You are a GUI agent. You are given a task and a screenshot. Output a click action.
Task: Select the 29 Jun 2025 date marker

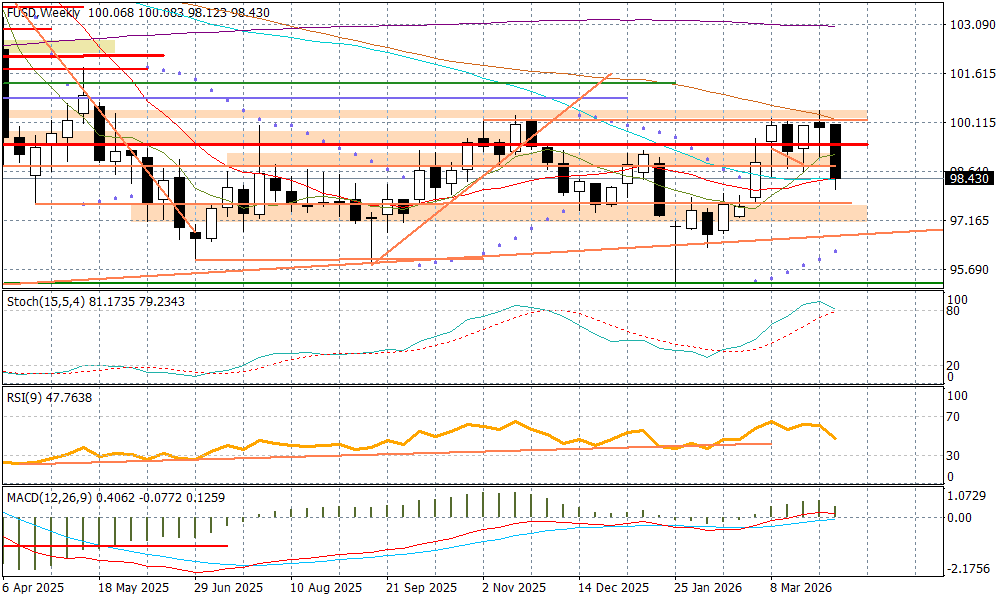coord(228,588)
